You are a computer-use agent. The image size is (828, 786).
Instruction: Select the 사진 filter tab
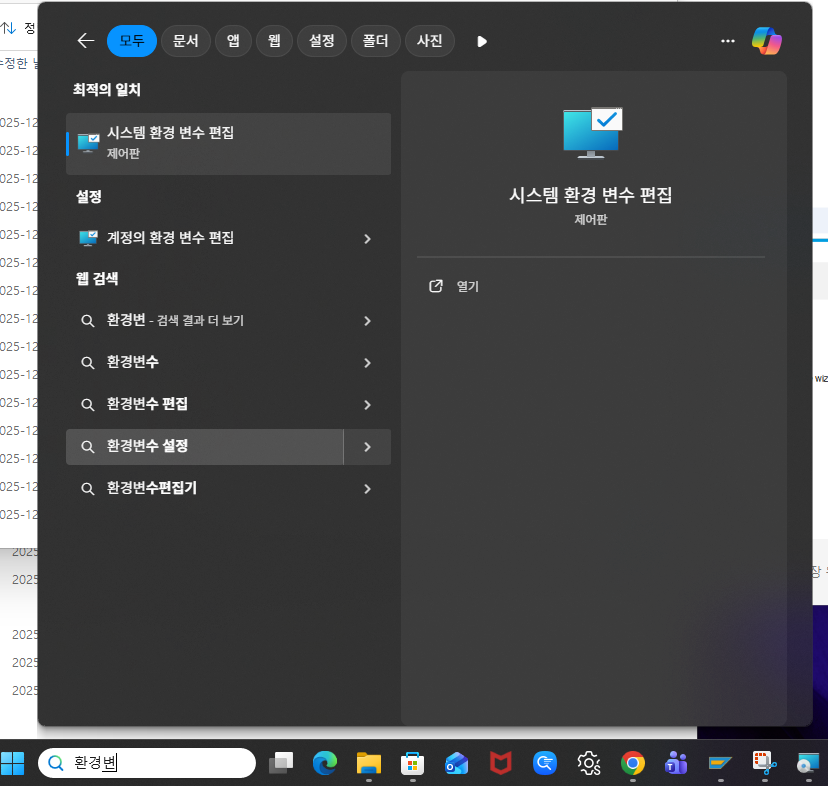(x=429, y=41)
